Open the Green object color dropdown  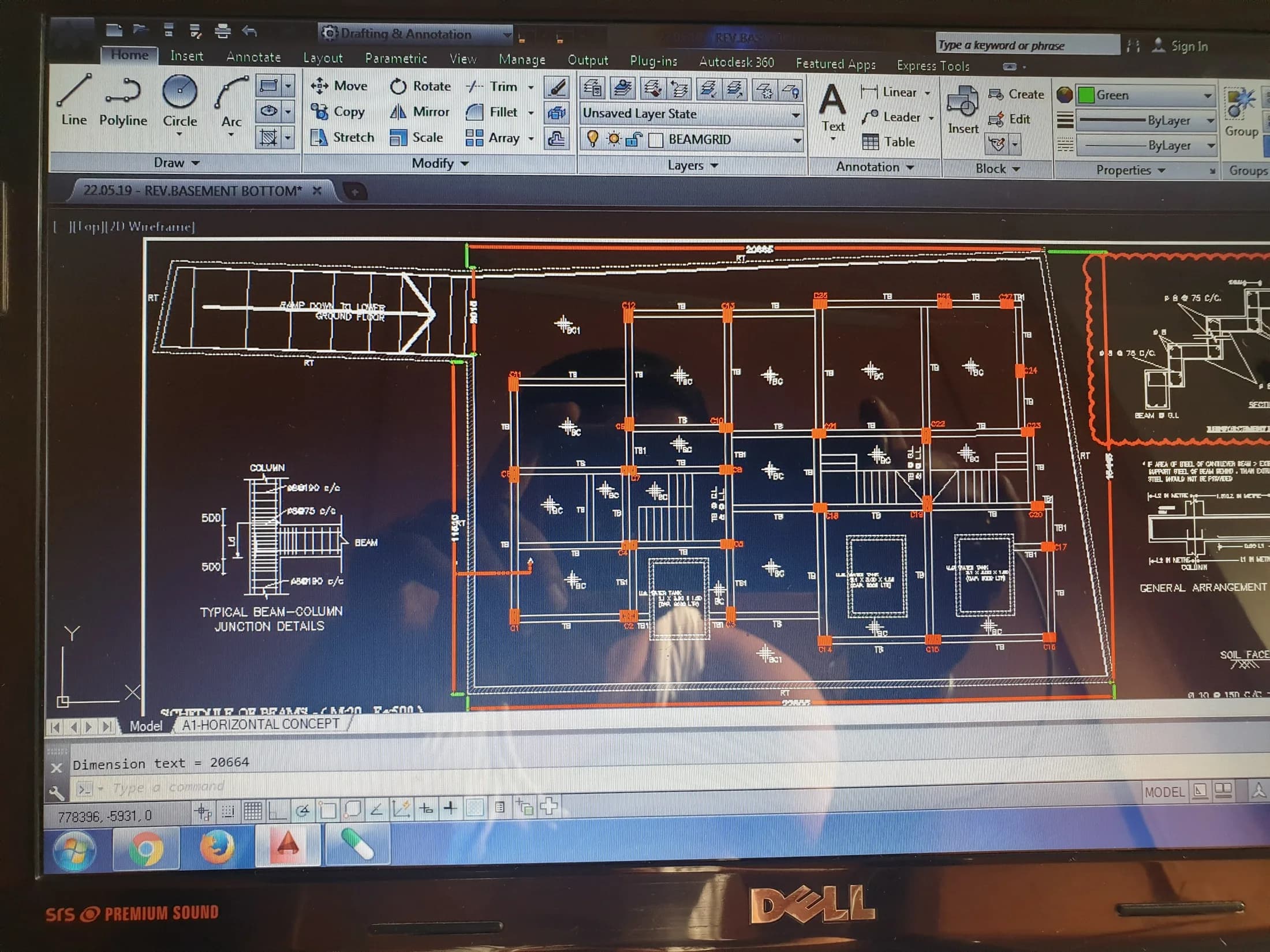(x=1146, y=96)
